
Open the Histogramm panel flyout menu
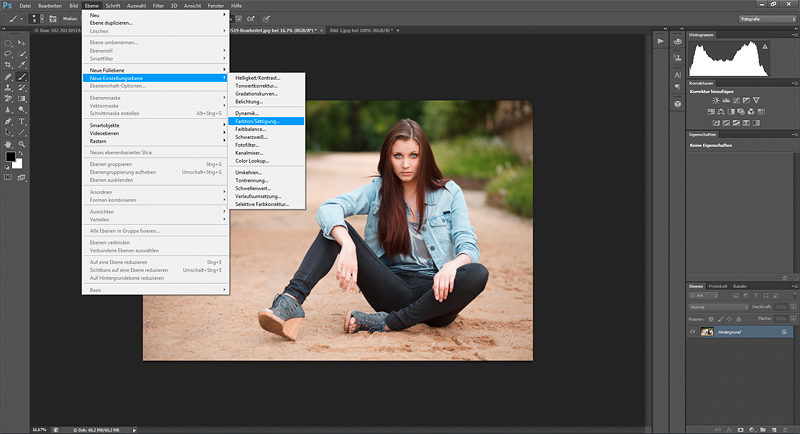pyautogui.click(x=794, y=35)
